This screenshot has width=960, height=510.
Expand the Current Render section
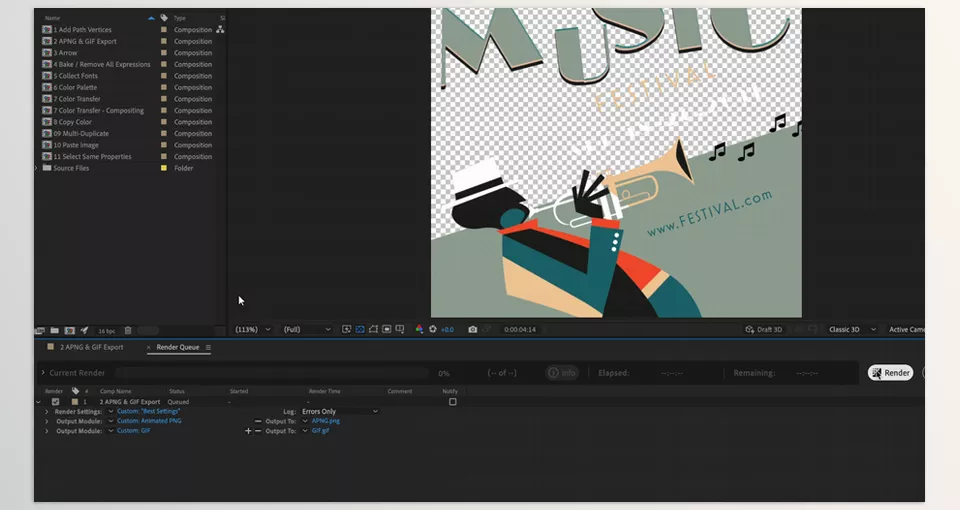pyautogui.click(x=43, y=373)
